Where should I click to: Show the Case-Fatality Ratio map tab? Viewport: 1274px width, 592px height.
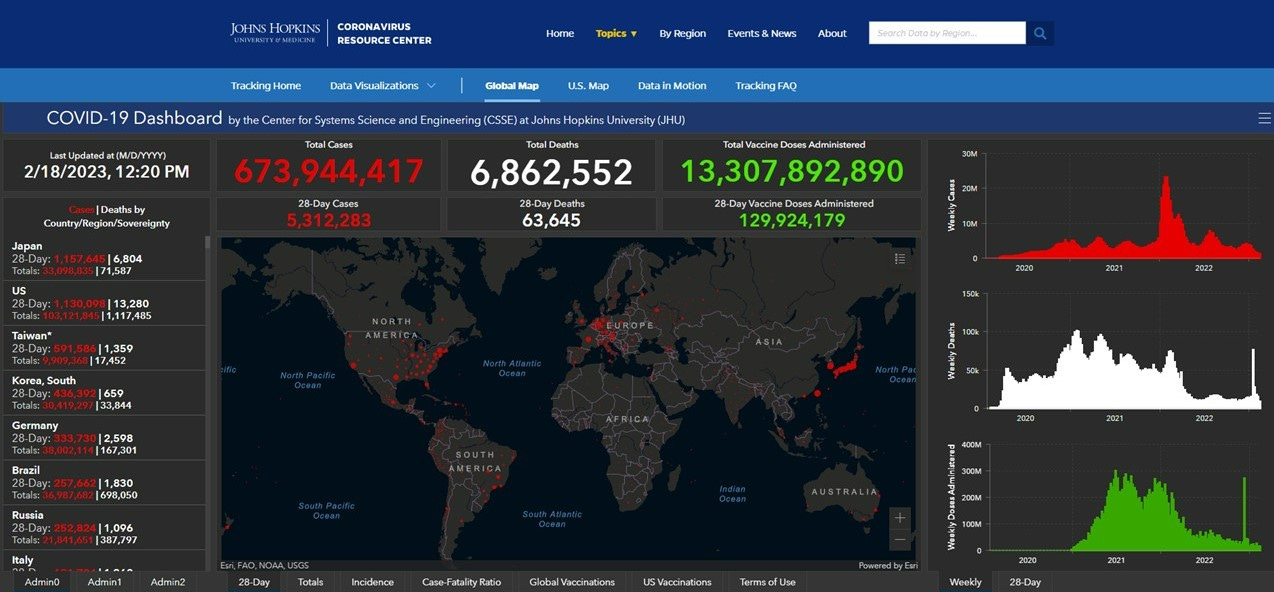461,582
